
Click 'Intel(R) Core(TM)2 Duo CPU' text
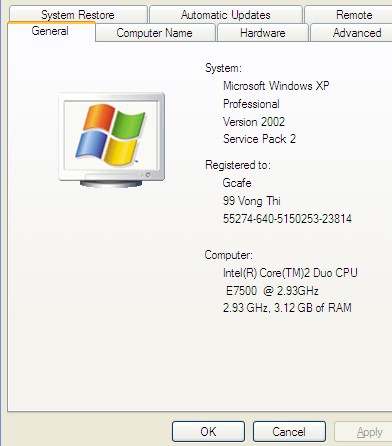click(x=290, y=273)
